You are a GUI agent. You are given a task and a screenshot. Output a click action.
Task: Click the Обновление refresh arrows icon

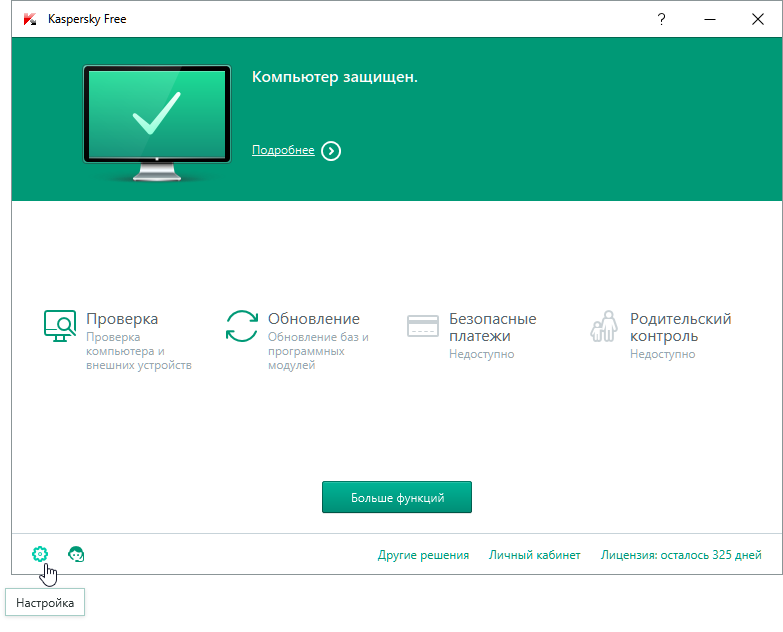pos(242,326)
